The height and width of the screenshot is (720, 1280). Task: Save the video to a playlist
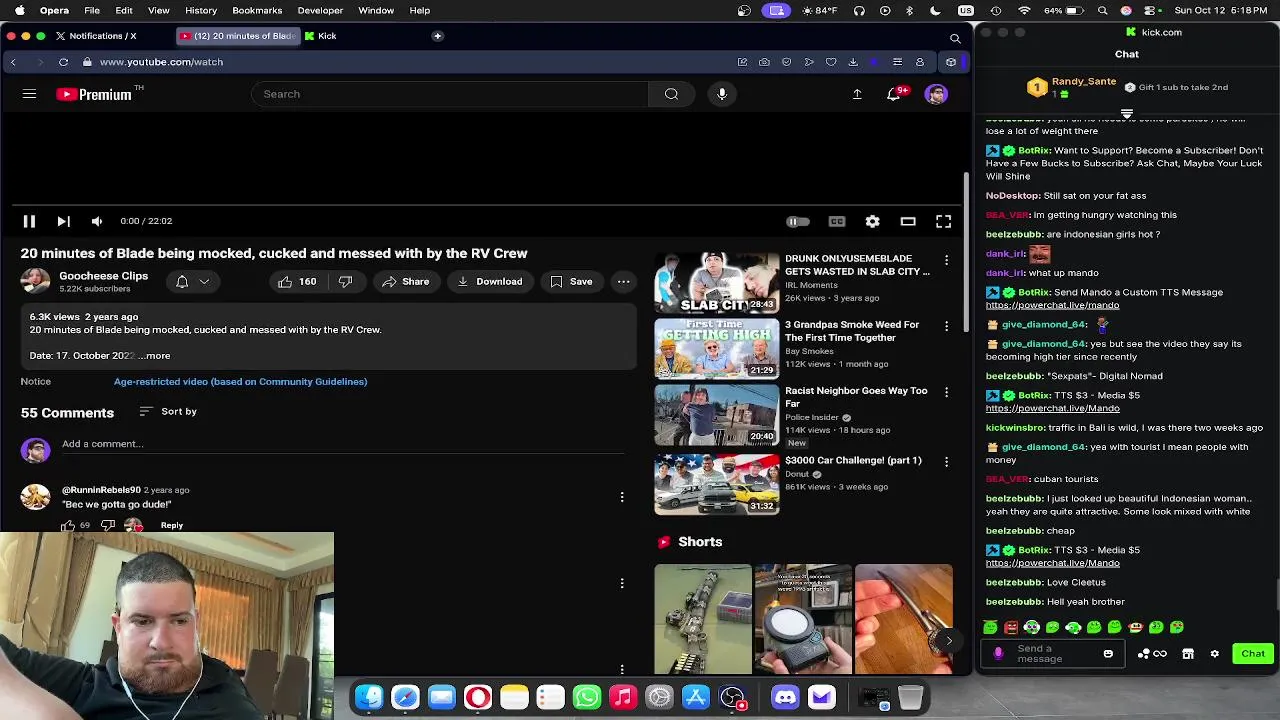tap(571, 282)
